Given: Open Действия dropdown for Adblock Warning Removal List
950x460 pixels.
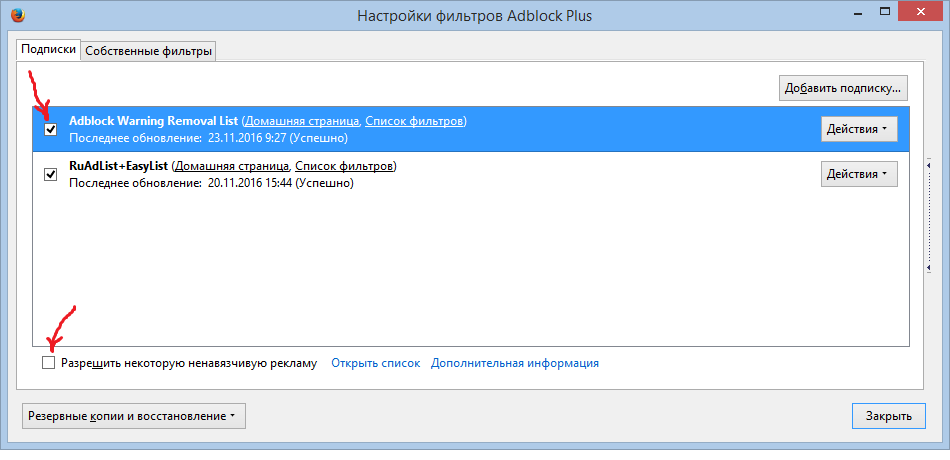Looking at the screenshot, I should 859,129.
